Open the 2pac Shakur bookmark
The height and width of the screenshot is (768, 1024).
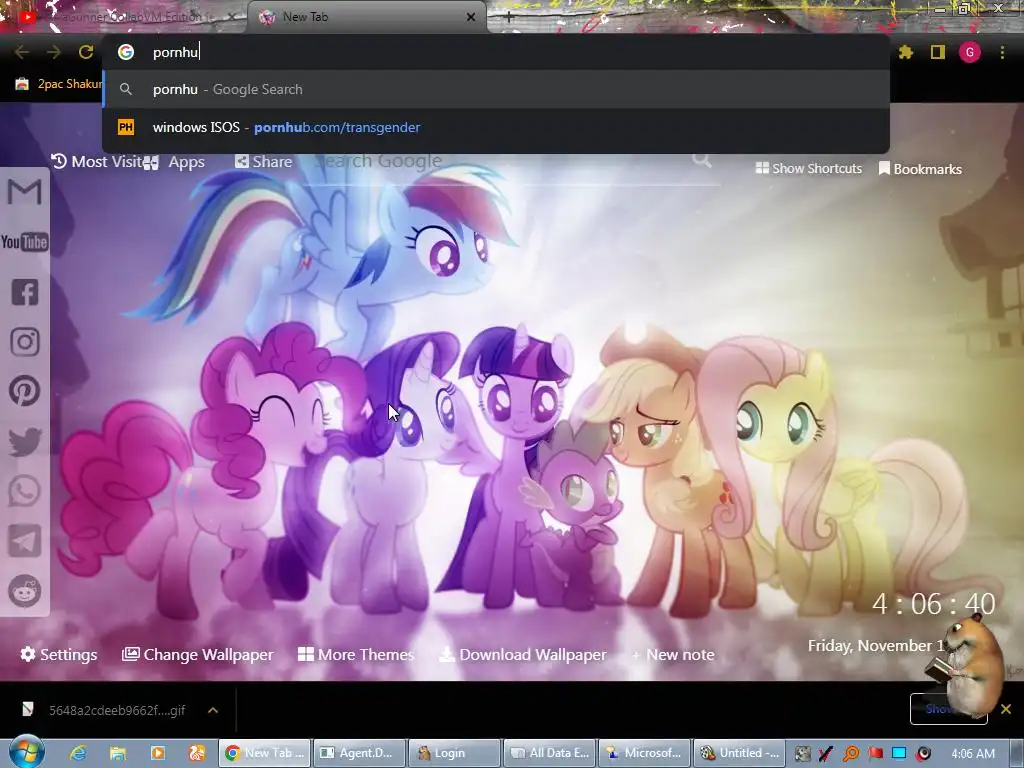(x=59, y=84)
